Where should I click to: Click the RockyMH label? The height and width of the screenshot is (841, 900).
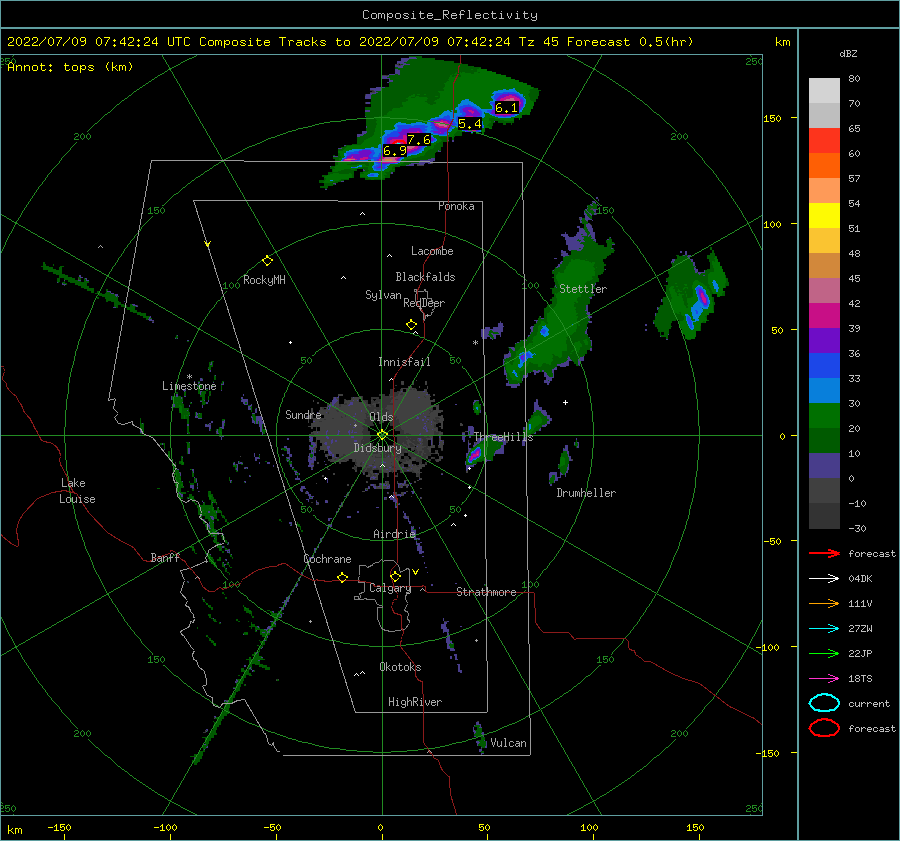[264, 280]
